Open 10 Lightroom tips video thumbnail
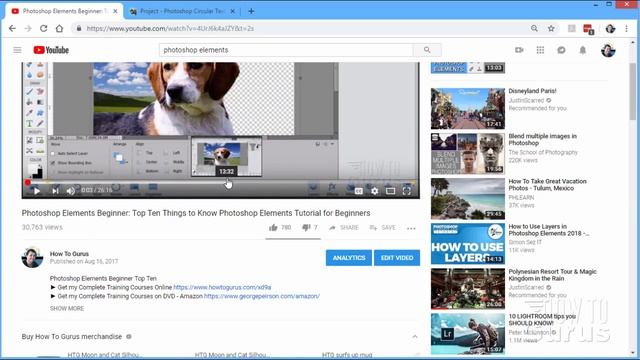The width and height of the screenshot is (640, 360). (x=468, y=333)
